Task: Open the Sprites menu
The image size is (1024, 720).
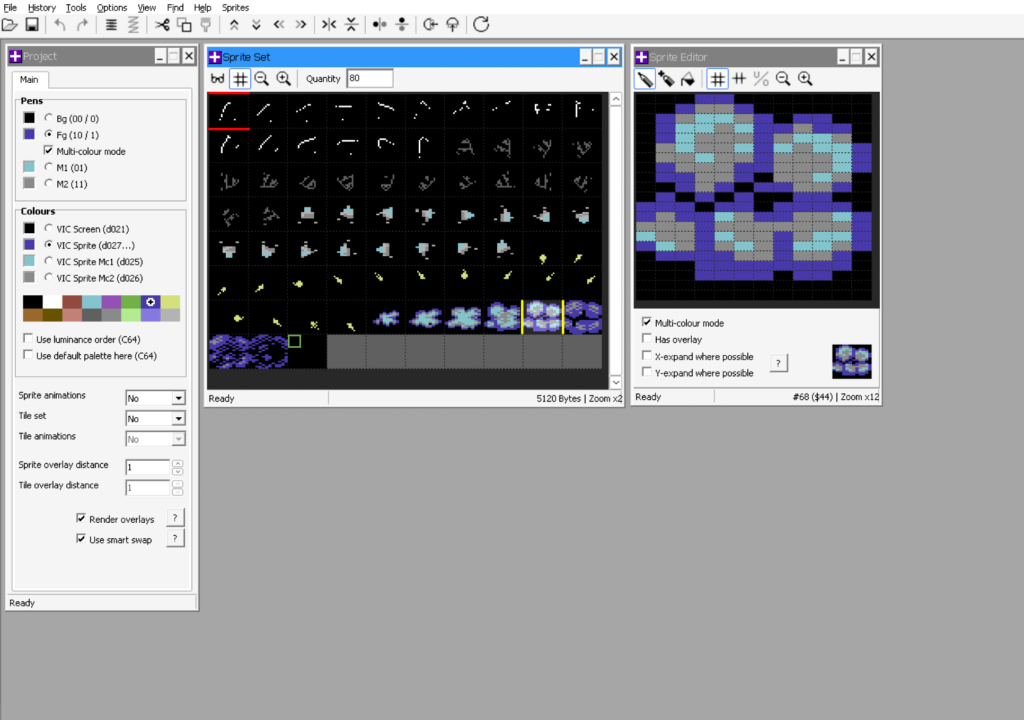Action: [x=235, y=7]
